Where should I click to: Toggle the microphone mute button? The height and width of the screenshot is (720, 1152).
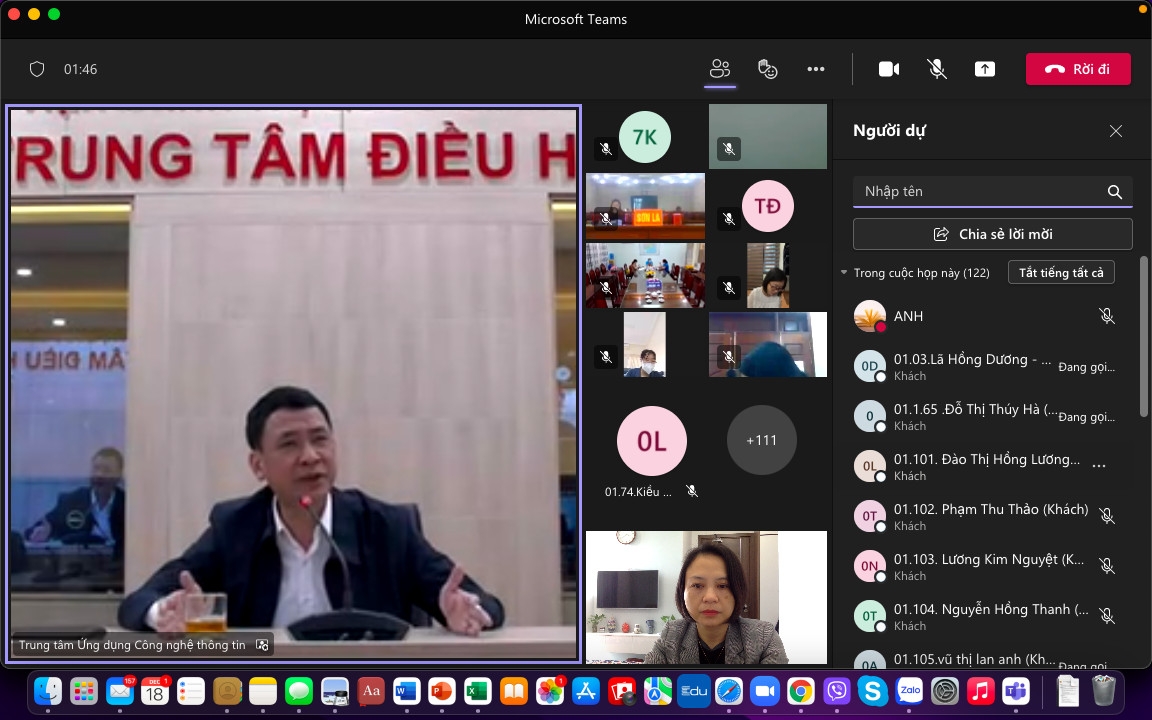coord(937,69)
